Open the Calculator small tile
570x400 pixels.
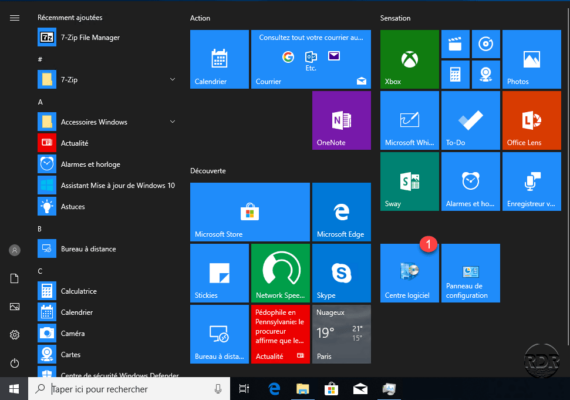[x=455, y=75]
